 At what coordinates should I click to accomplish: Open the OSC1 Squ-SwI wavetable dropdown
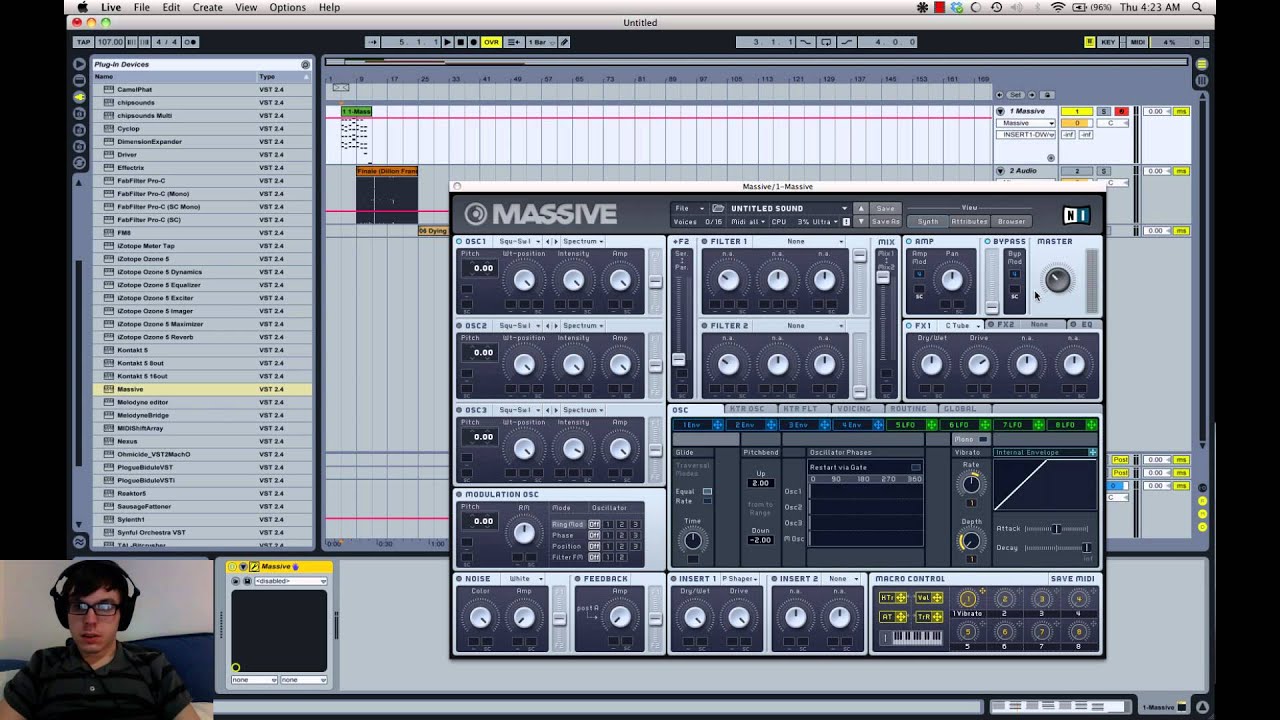(519, 241)
